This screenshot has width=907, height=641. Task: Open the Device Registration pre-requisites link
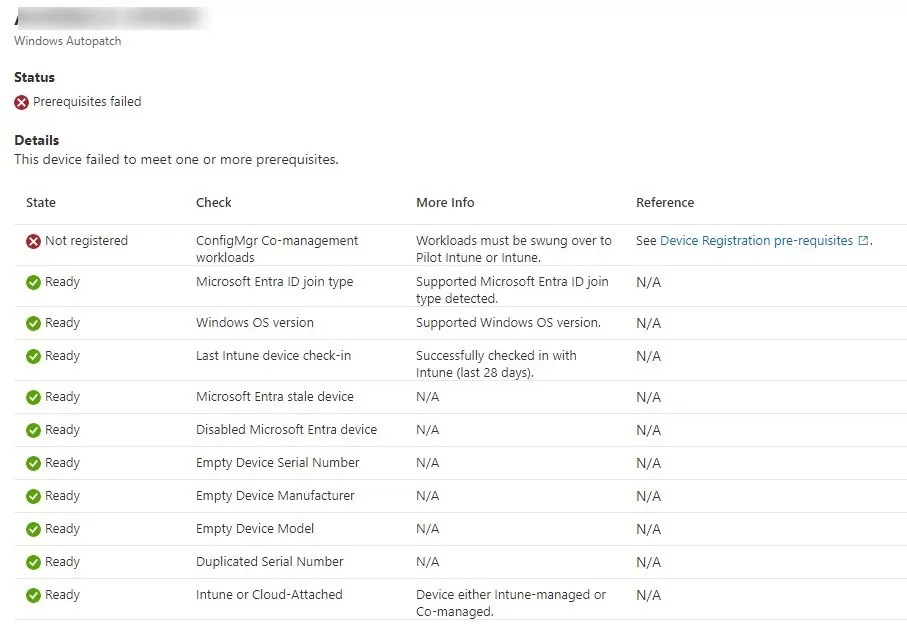pos(756,241)
